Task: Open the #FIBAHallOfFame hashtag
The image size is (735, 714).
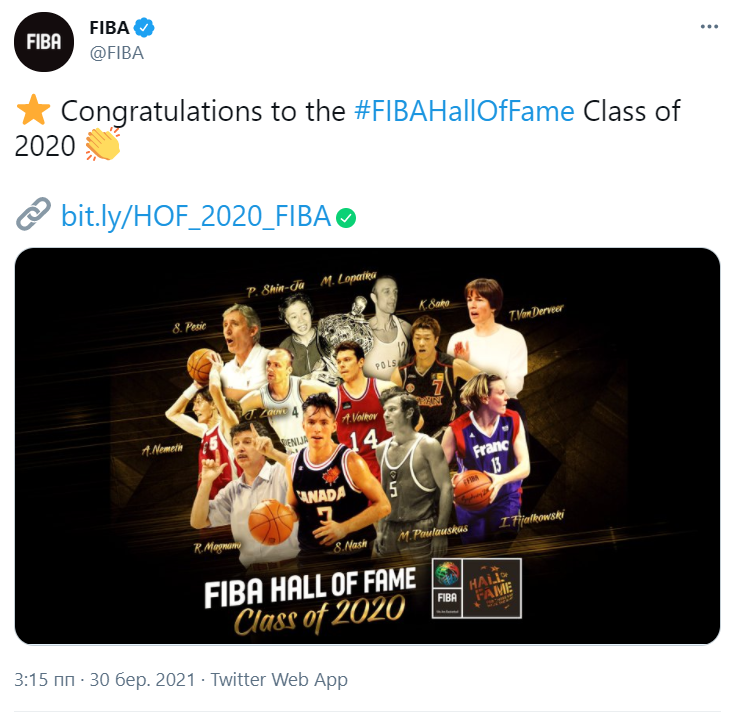Action: tap(464, 111)
